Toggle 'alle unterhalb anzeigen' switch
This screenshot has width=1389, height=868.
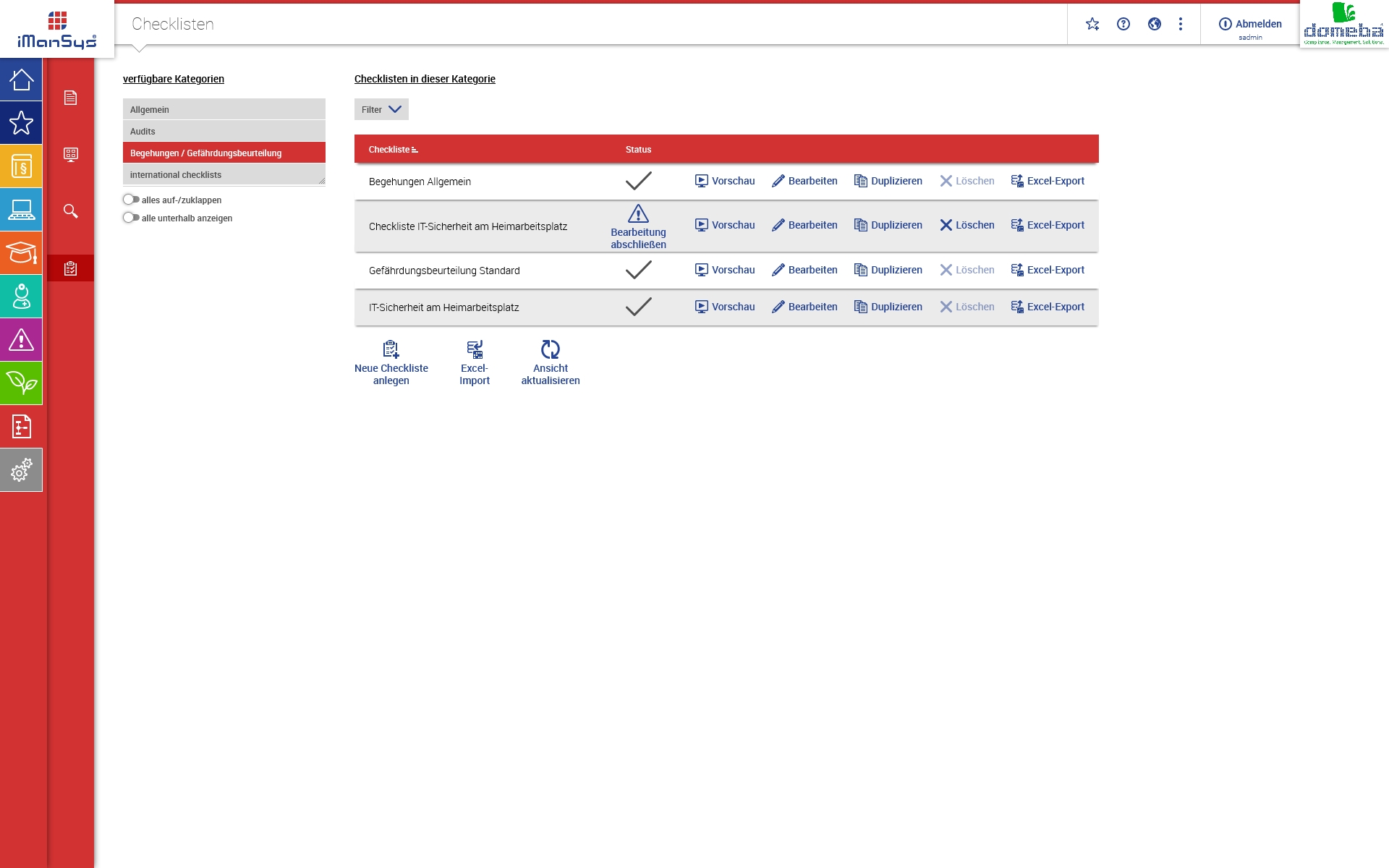(x=131, y=218)
